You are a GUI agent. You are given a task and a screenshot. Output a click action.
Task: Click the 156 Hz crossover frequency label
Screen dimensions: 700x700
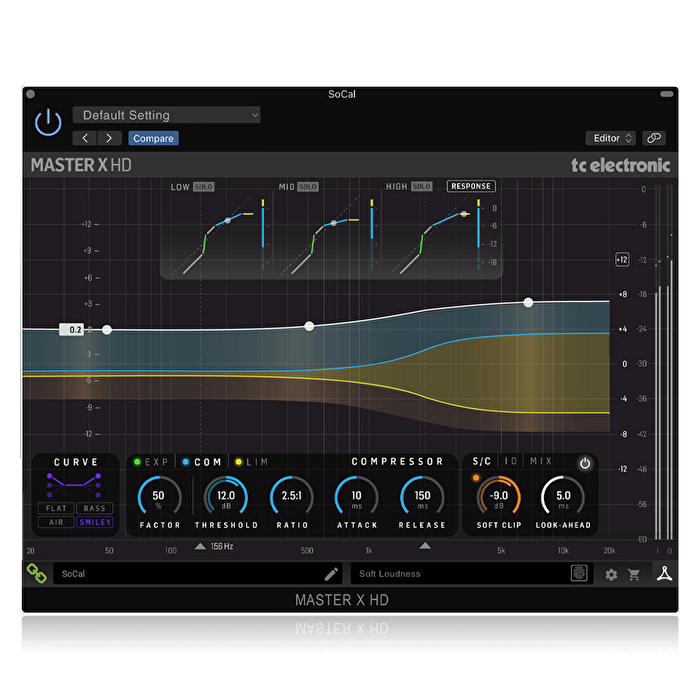222,546
